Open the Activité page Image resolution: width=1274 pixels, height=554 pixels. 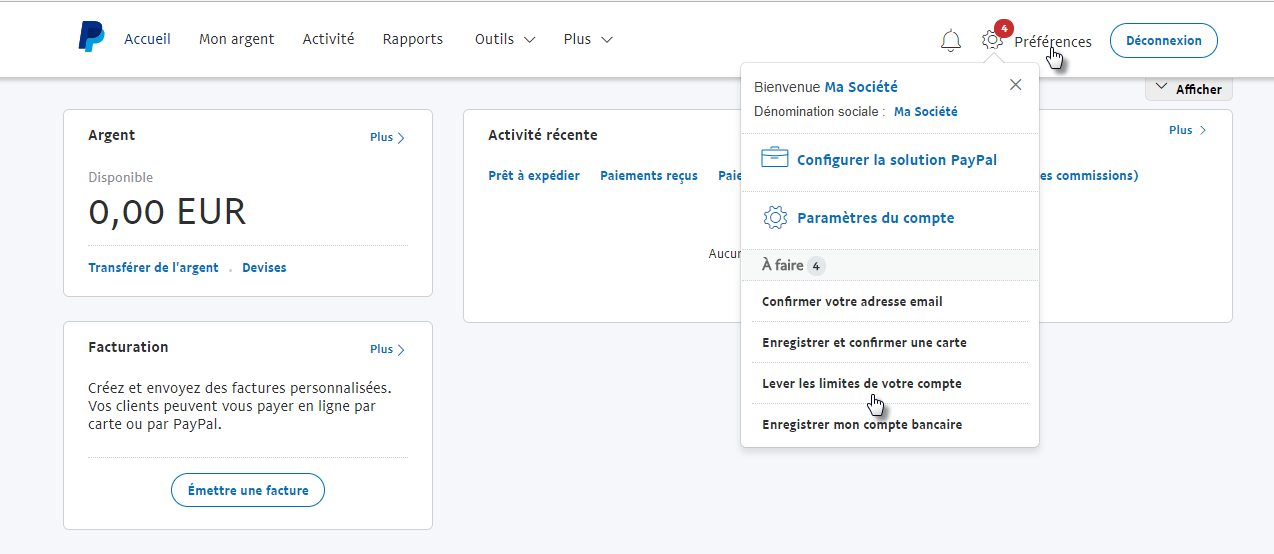(328, 39)
